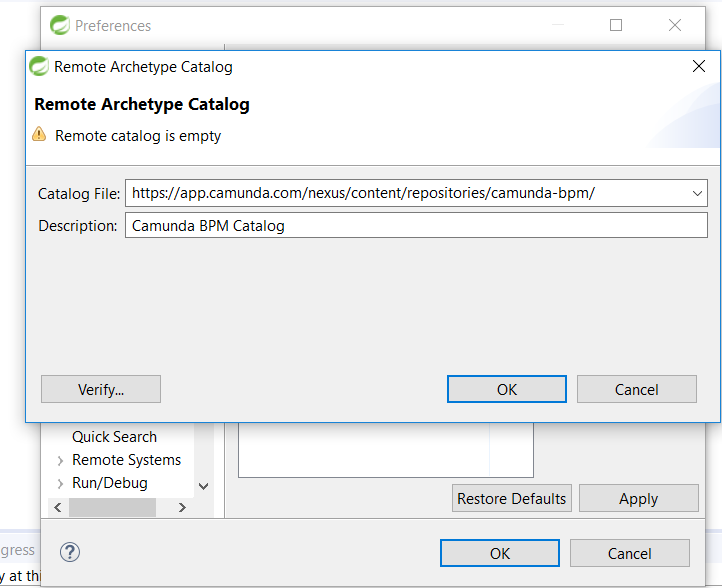722x588 pixels.
Task: Click the Restore Defaults button
Action: (x=511, y=498)
